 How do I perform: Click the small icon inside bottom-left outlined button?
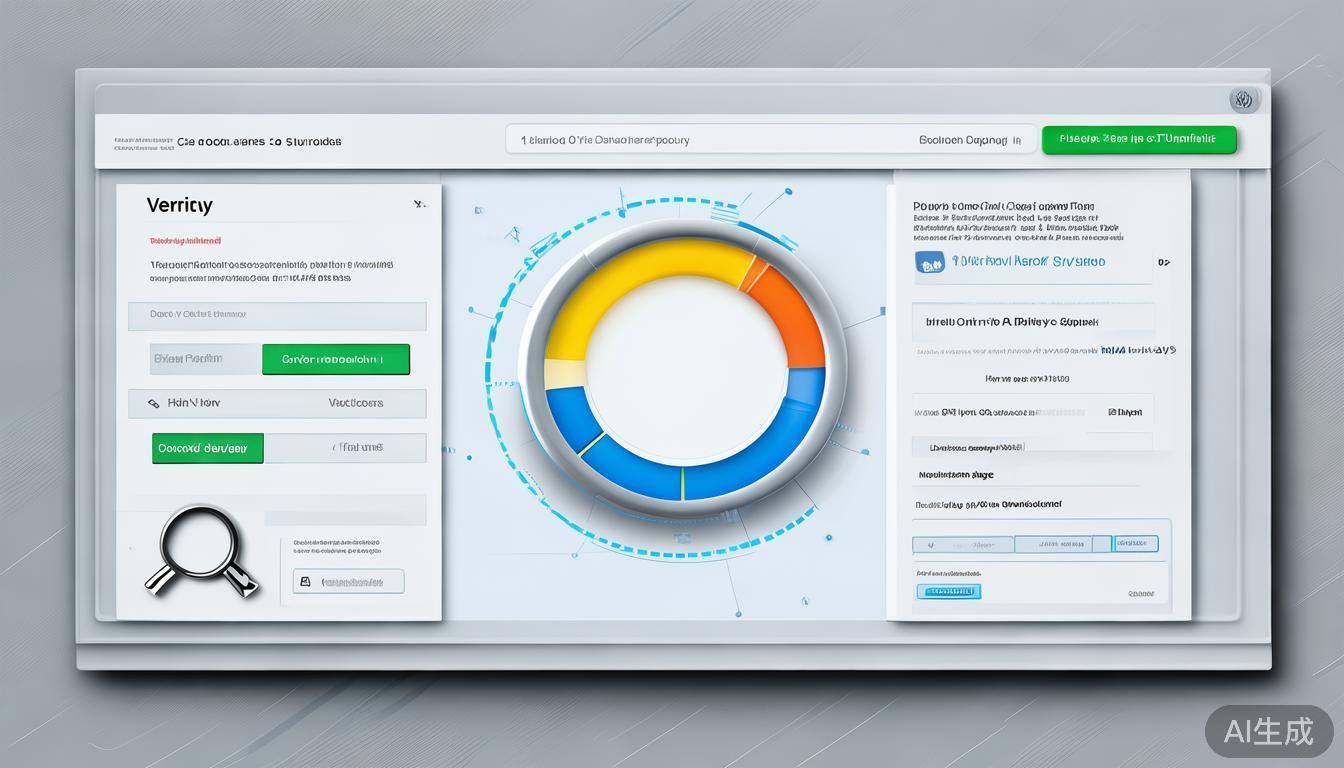(305, 581)
